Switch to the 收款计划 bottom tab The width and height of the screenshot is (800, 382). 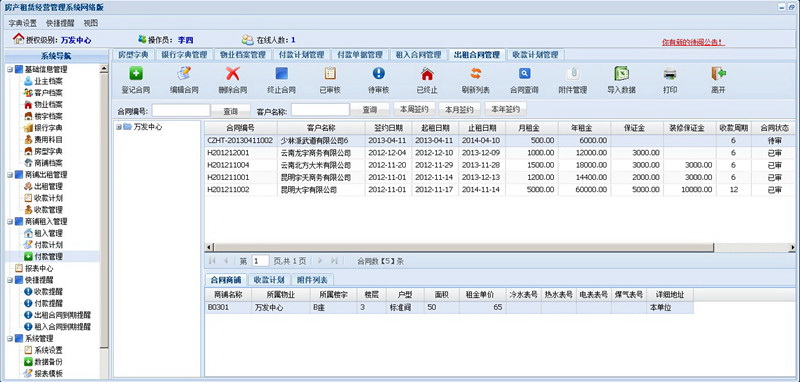269,279
